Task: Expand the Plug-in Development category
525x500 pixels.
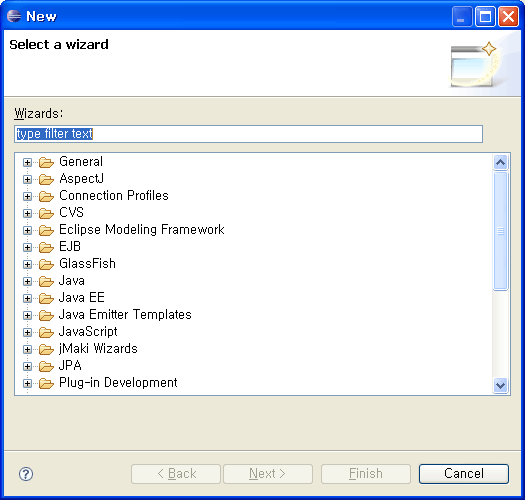Action: click(27, 383)
